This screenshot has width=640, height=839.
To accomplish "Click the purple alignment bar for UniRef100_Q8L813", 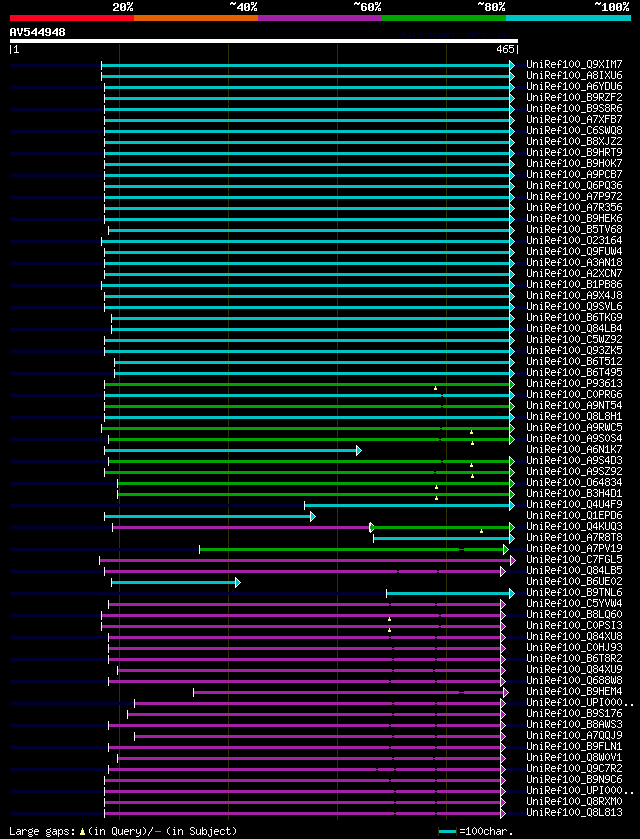I will tap(303, 813).
